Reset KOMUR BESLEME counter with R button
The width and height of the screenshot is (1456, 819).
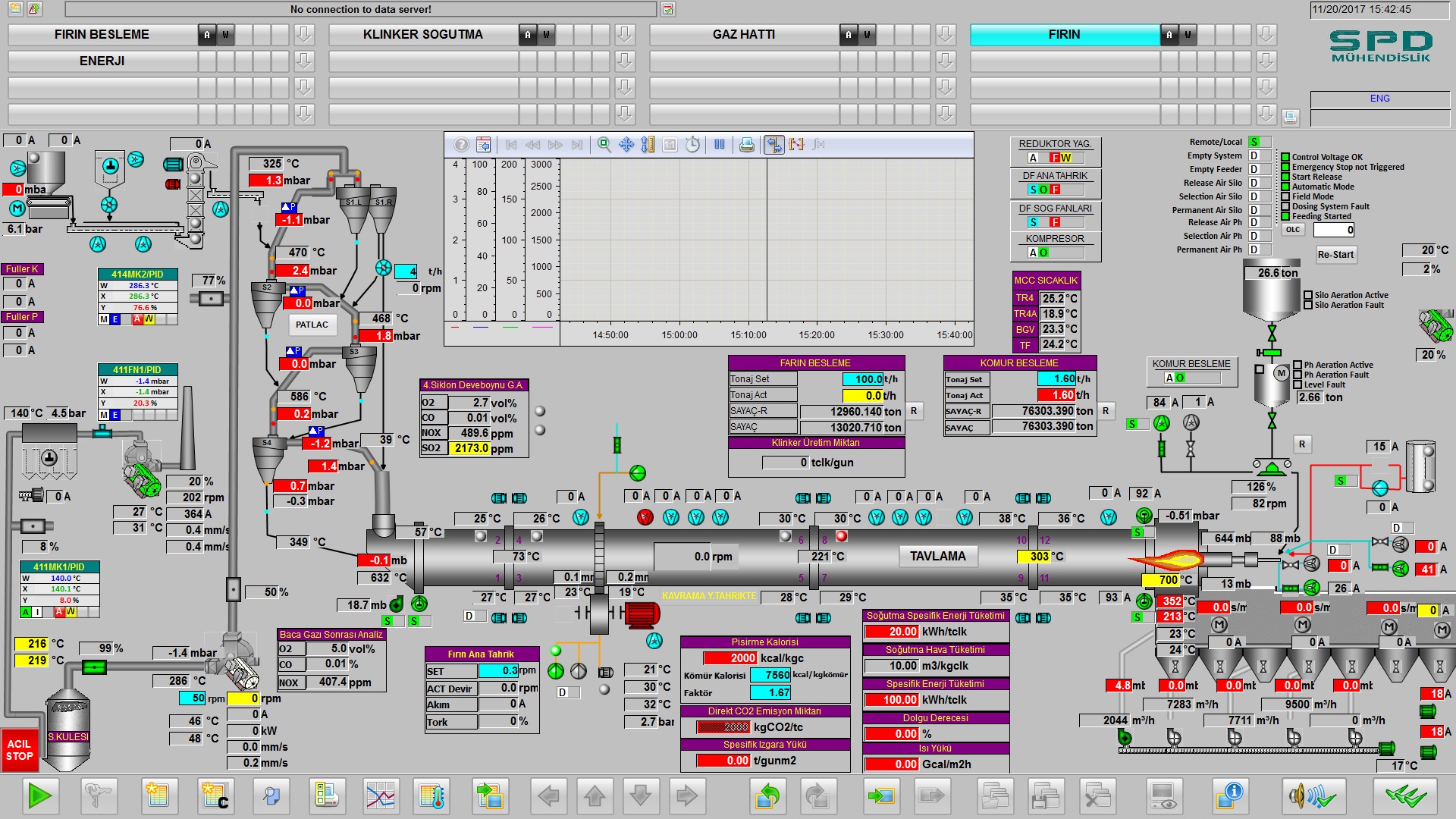tap(1106, 411)
